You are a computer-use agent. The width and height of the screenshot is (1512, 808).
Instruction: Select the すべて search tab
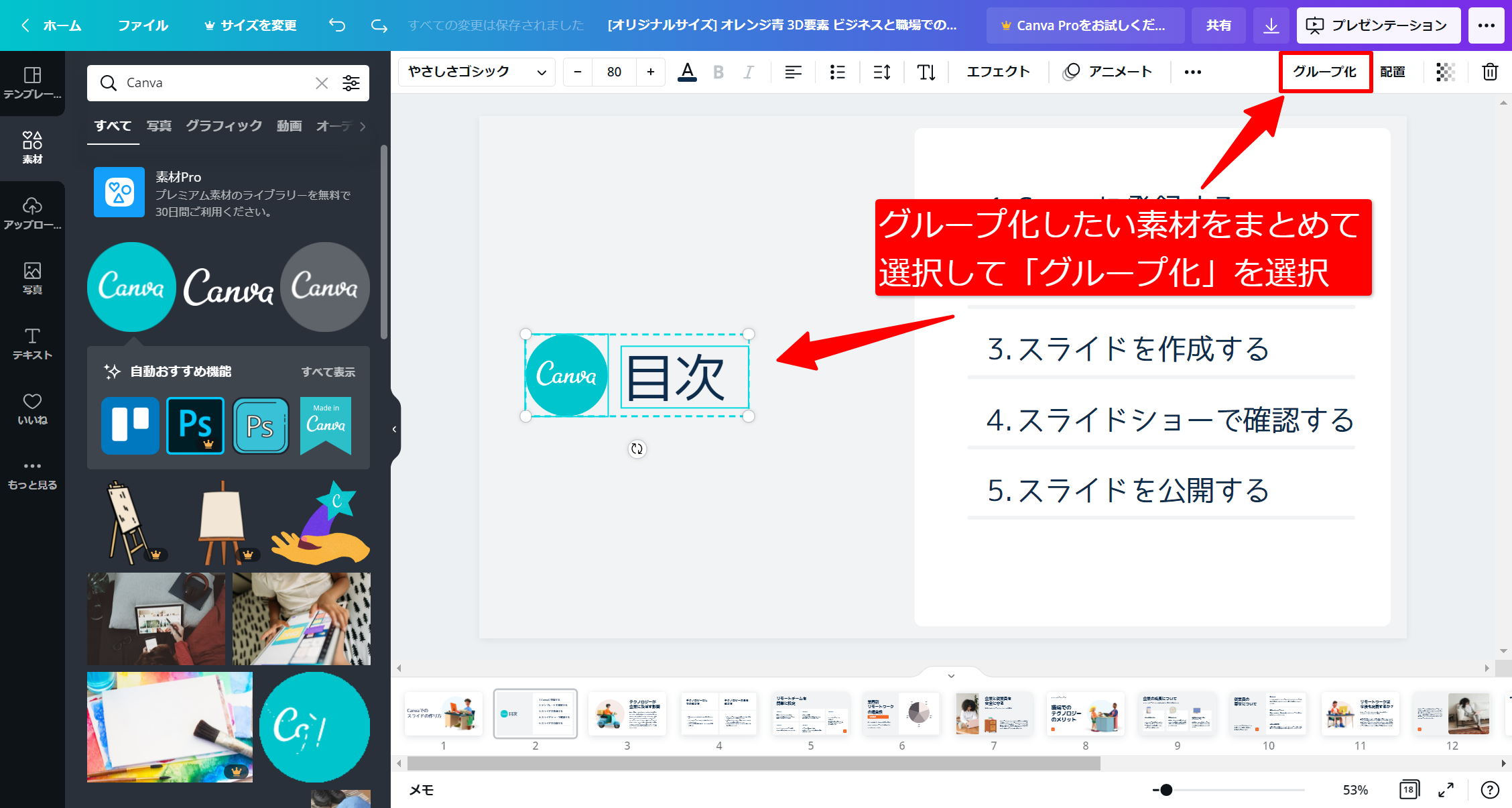113,126
